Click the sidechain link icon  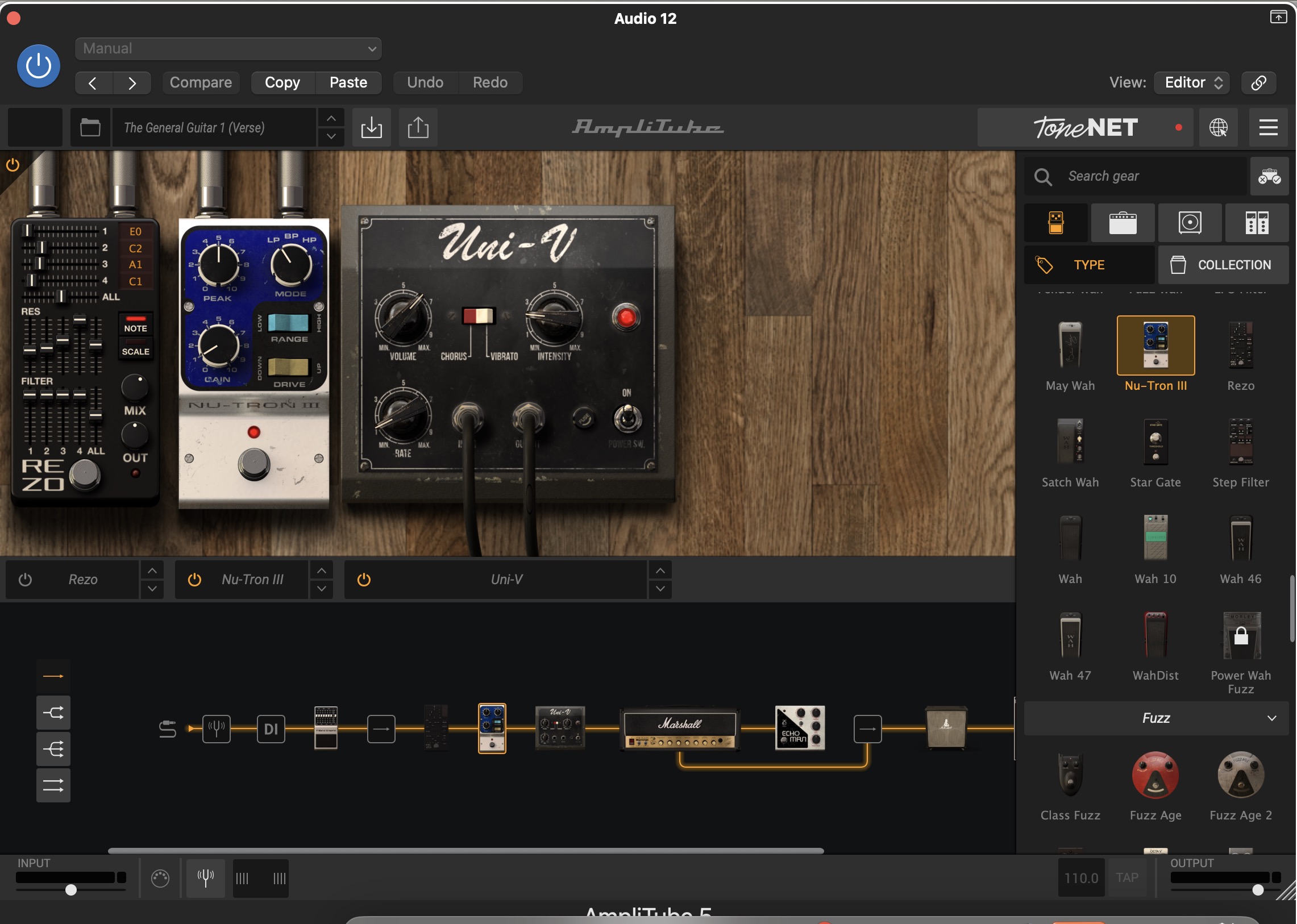point(1258,83)
